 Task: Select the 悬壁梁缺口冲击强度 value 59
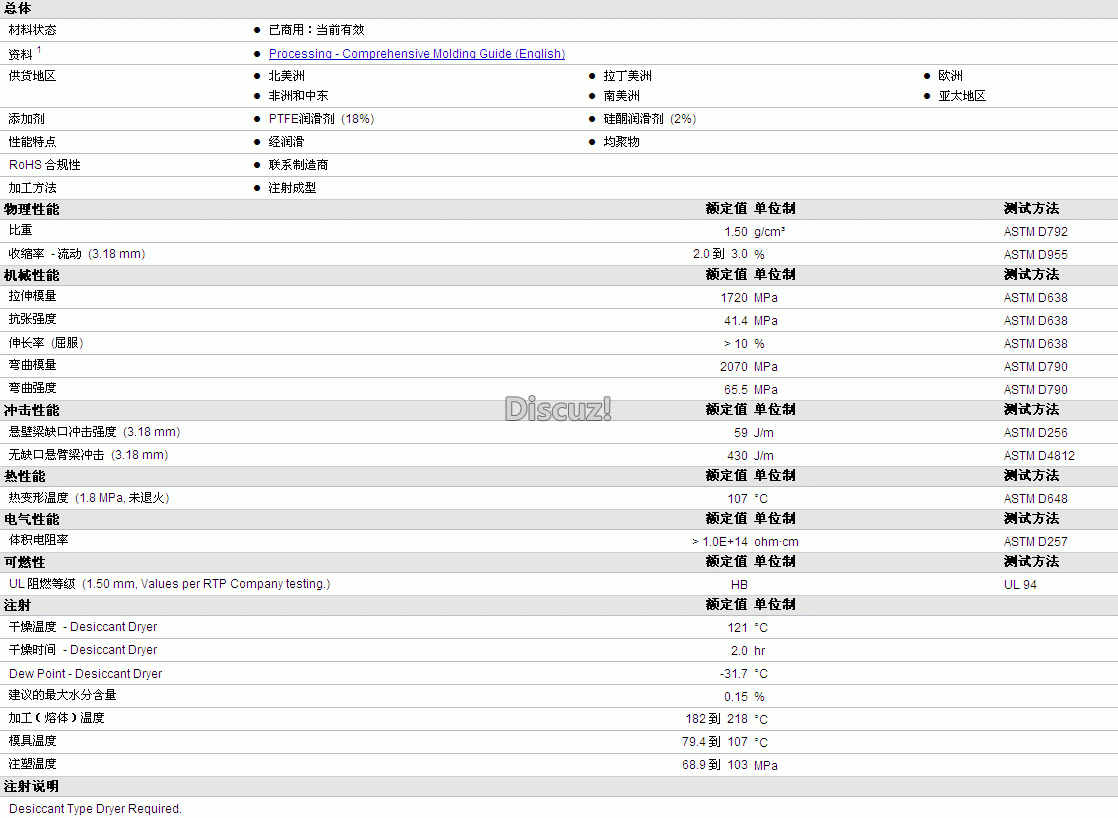741,433
